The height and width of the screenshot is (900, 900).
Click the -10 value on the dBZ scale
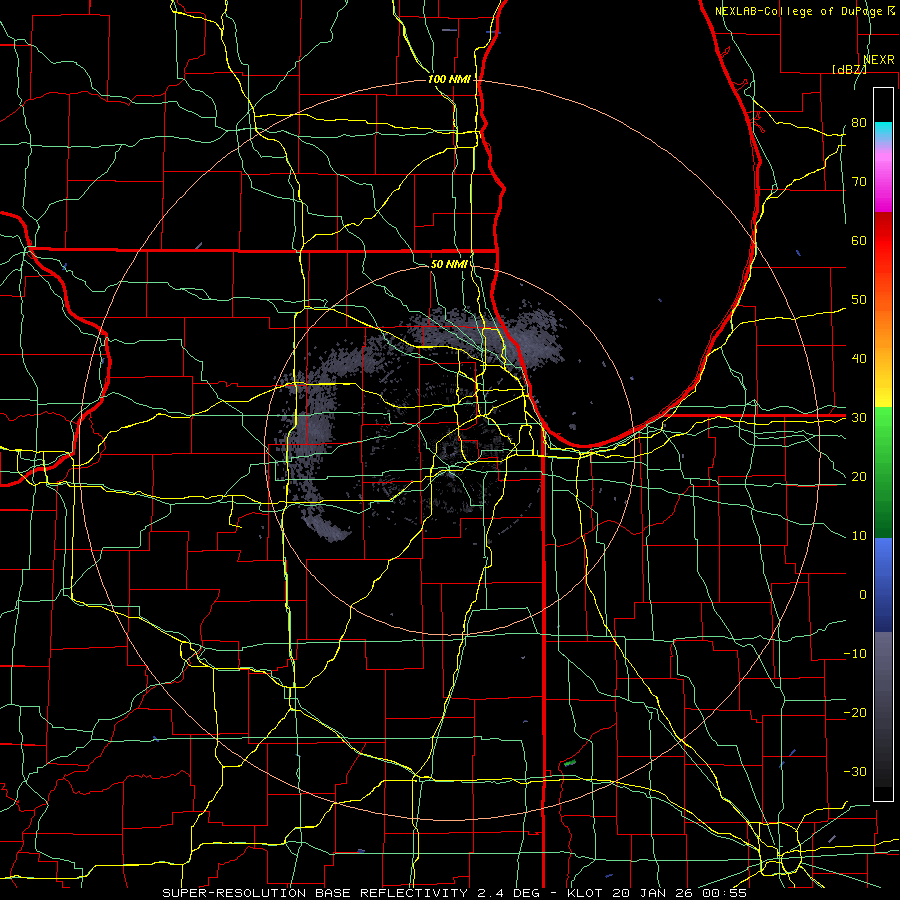855,654
